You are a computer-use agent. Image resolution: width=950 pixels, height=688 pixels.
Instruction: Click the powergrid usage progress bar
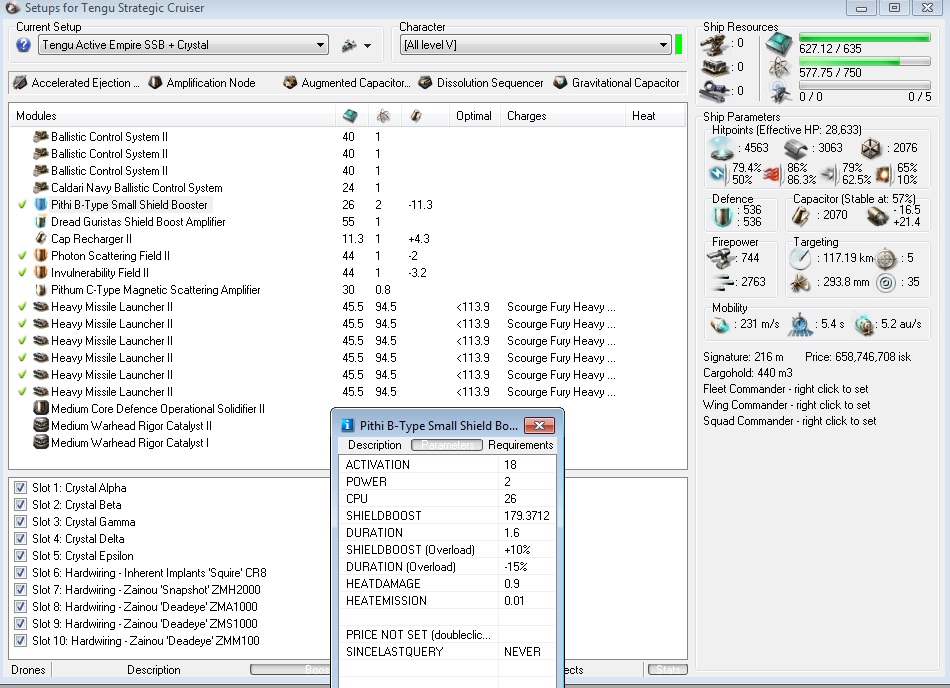click(865, 62)
